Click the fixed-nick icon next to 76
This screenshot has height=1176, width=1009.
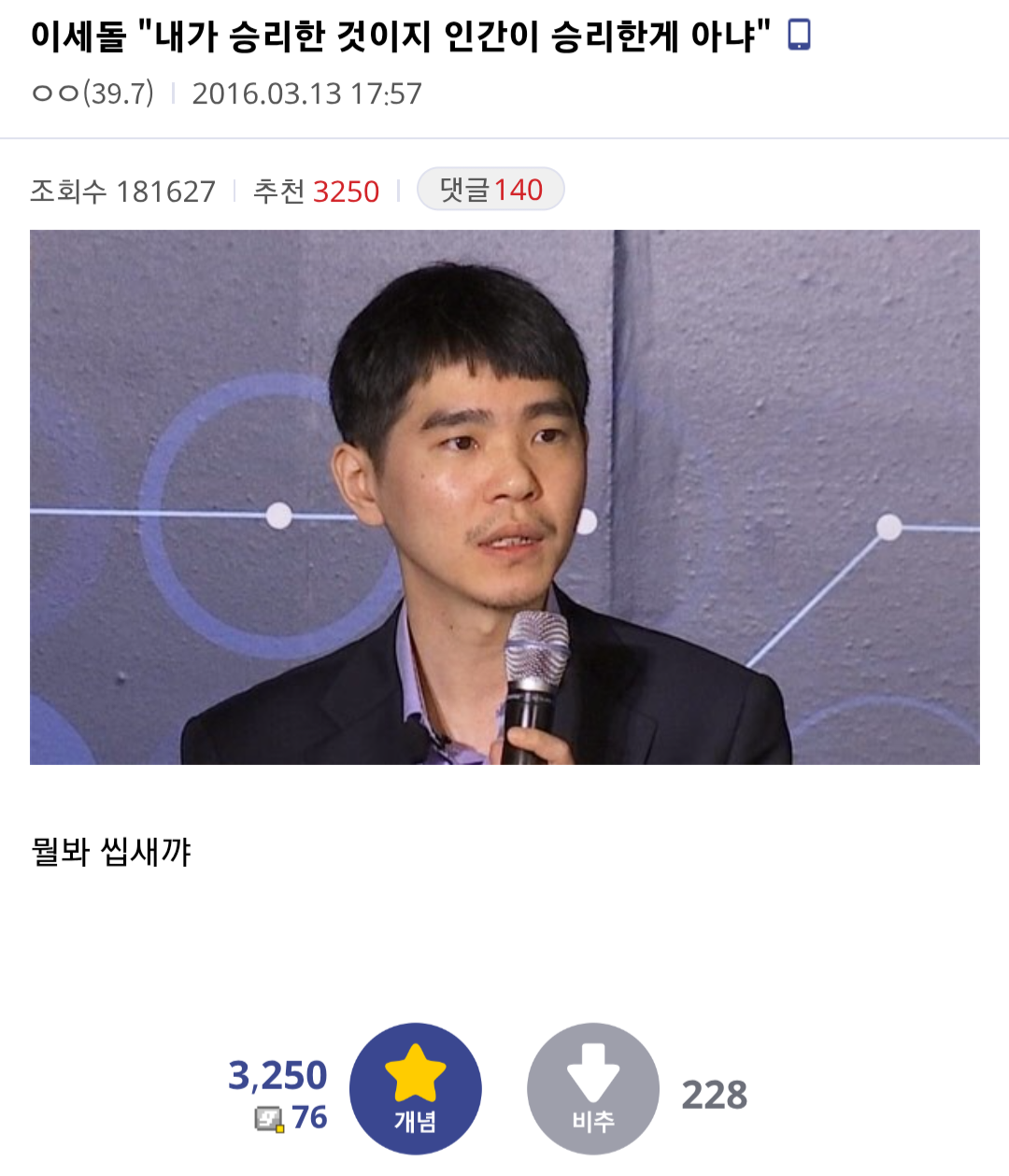tap(270, 1118)
